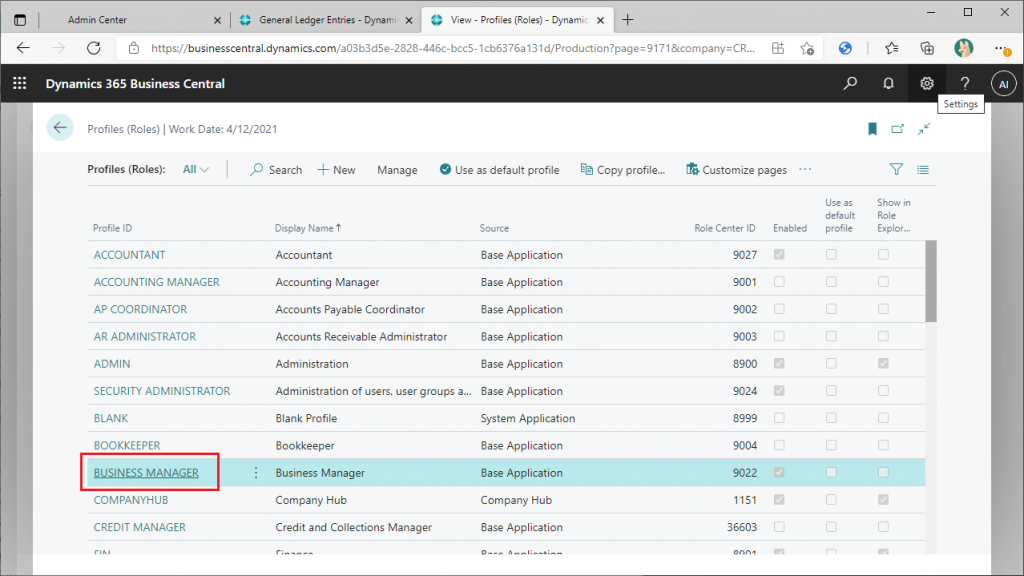Close the View - Profiles (Roles) tab

tap(600, 20)
